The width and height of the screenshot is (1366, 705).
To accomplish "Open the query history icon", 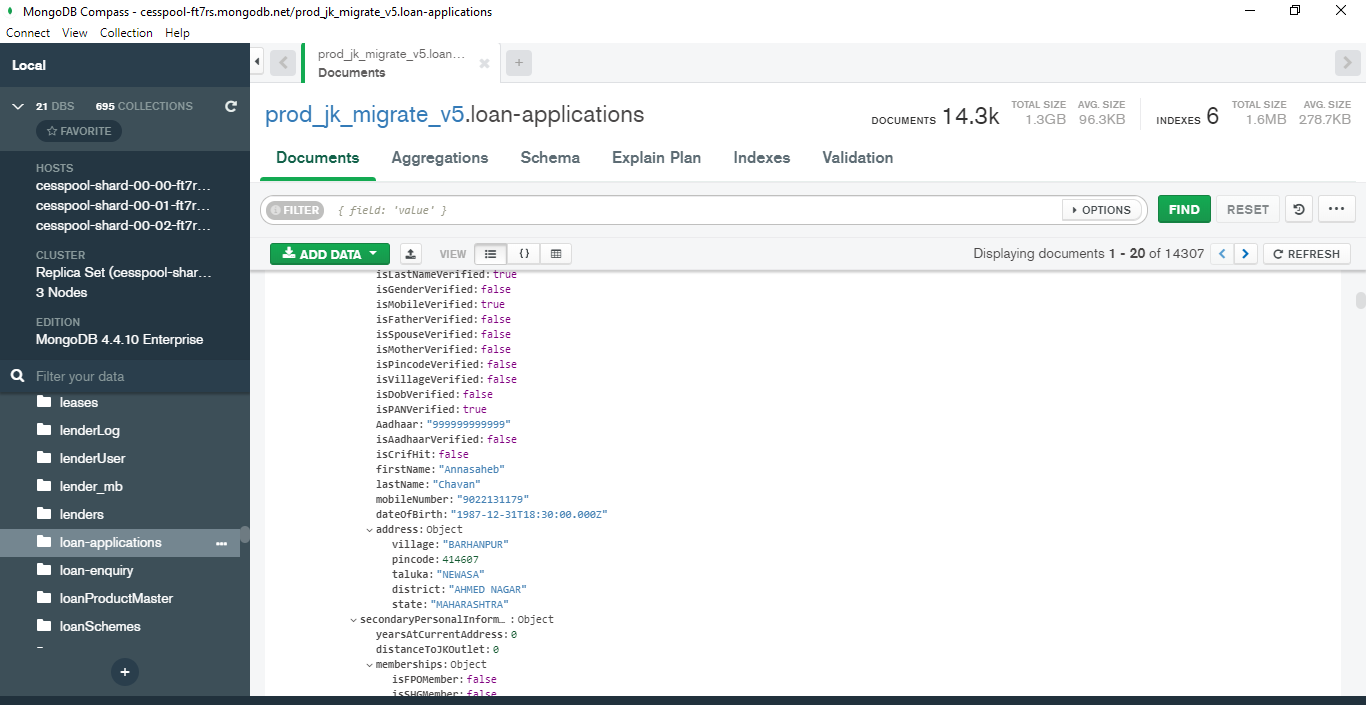I will click(1298, 210).
